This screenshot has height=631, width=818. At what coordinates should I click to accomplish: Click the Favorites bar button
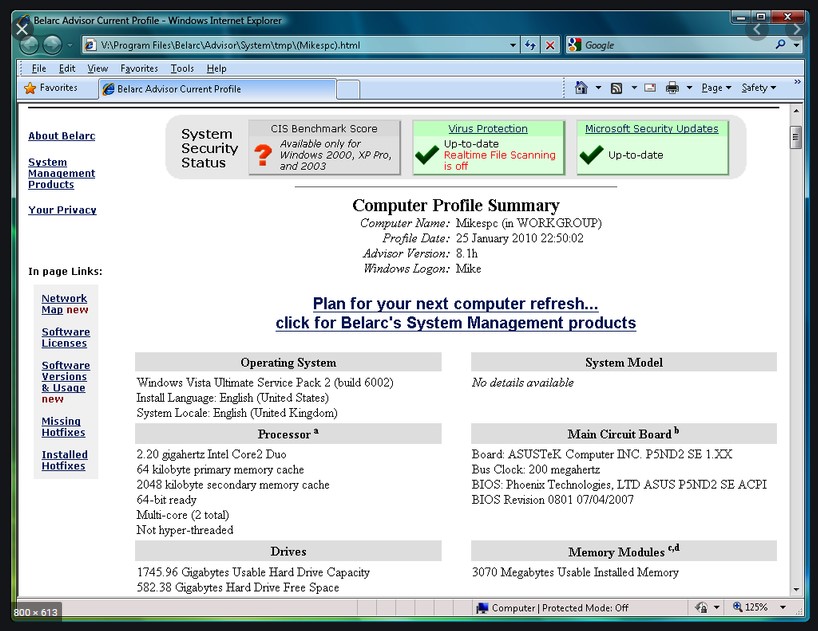[51, 88]
